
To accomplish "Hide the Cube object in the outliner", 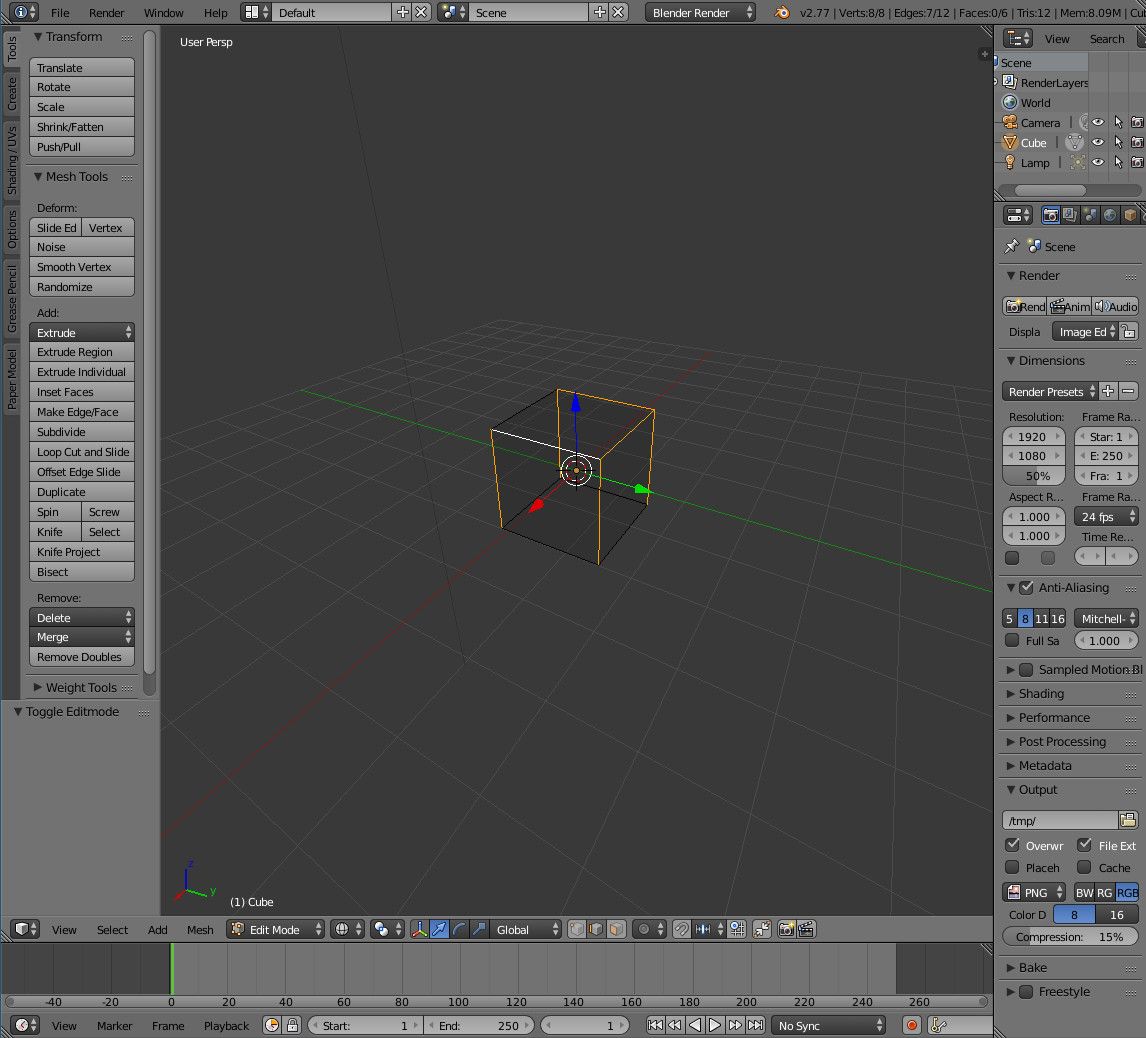I will pos(1097,142).
